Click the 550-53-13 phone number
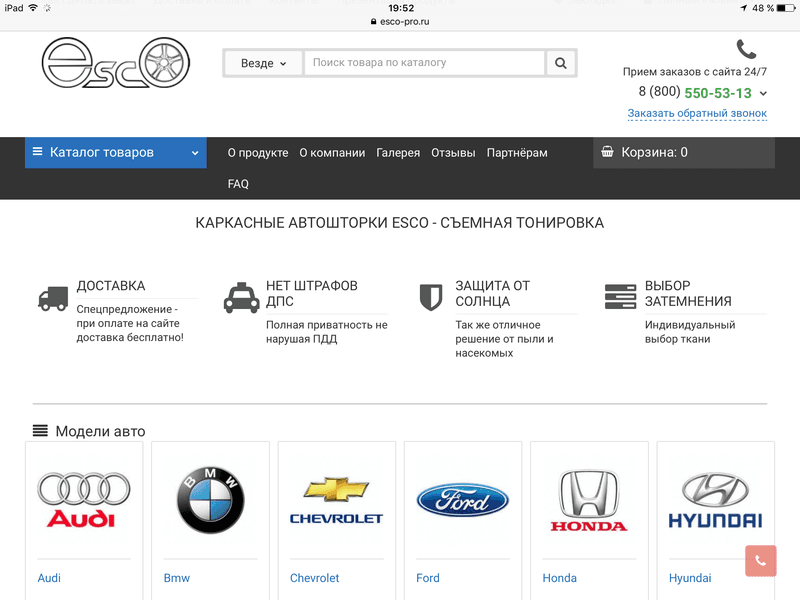The width and height of the screenshot is (800, 600). click(718, 93)
